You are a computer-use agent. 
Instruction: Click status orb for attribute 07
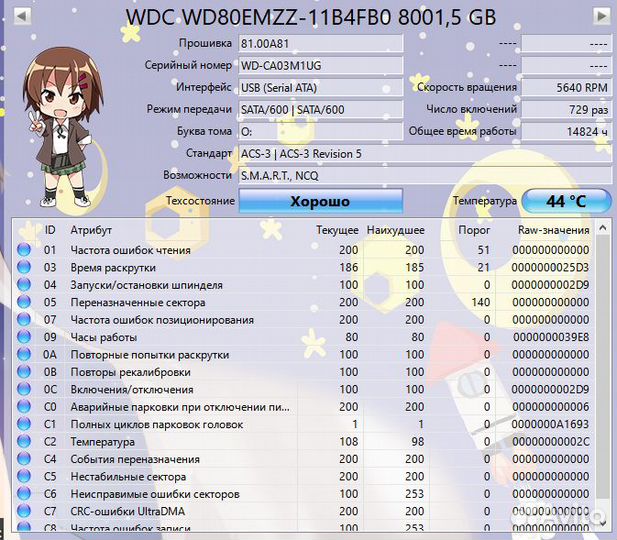coord(24,320)
